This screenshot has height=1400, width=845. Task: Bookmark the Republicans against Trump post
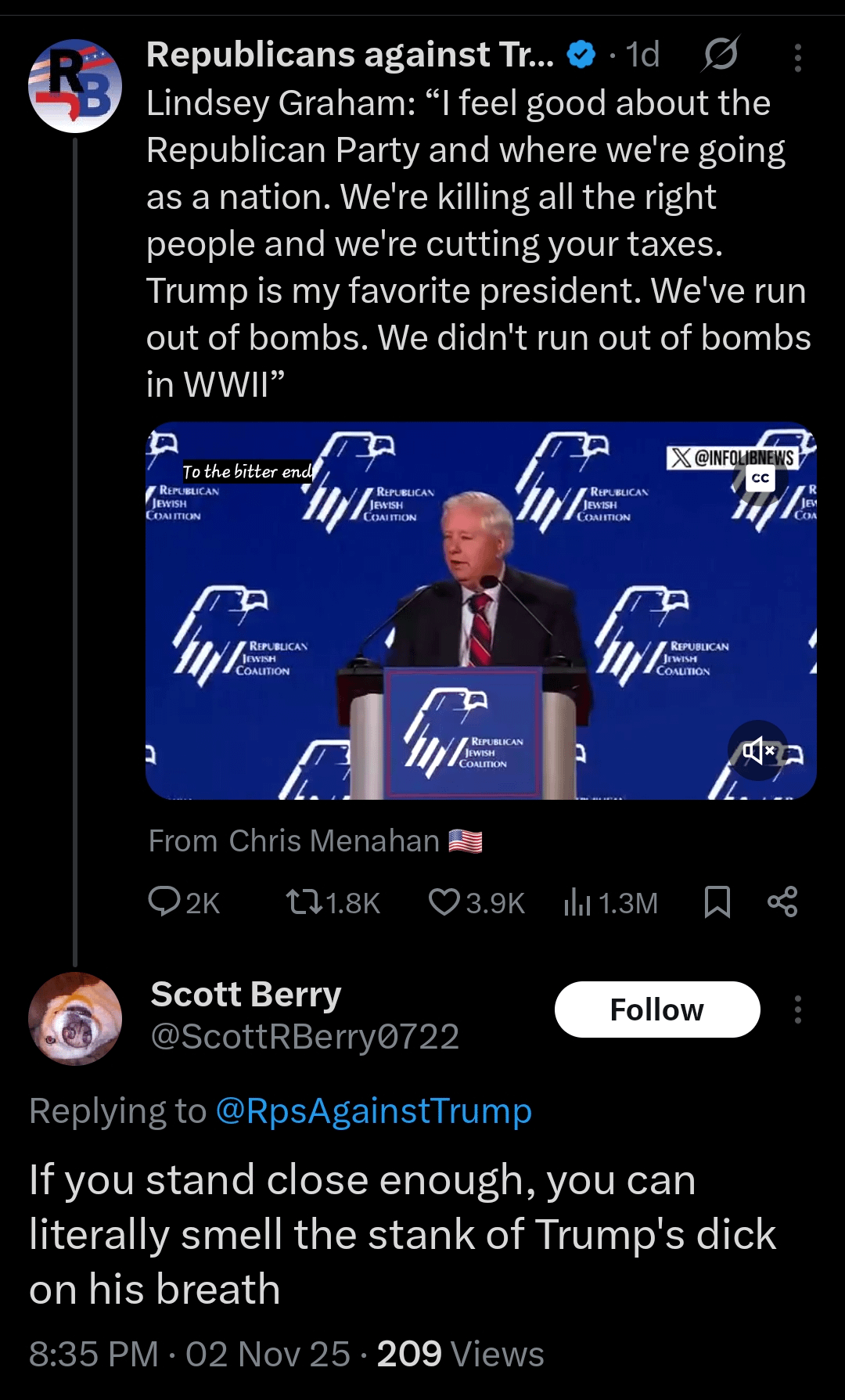(x=717, y=902)
